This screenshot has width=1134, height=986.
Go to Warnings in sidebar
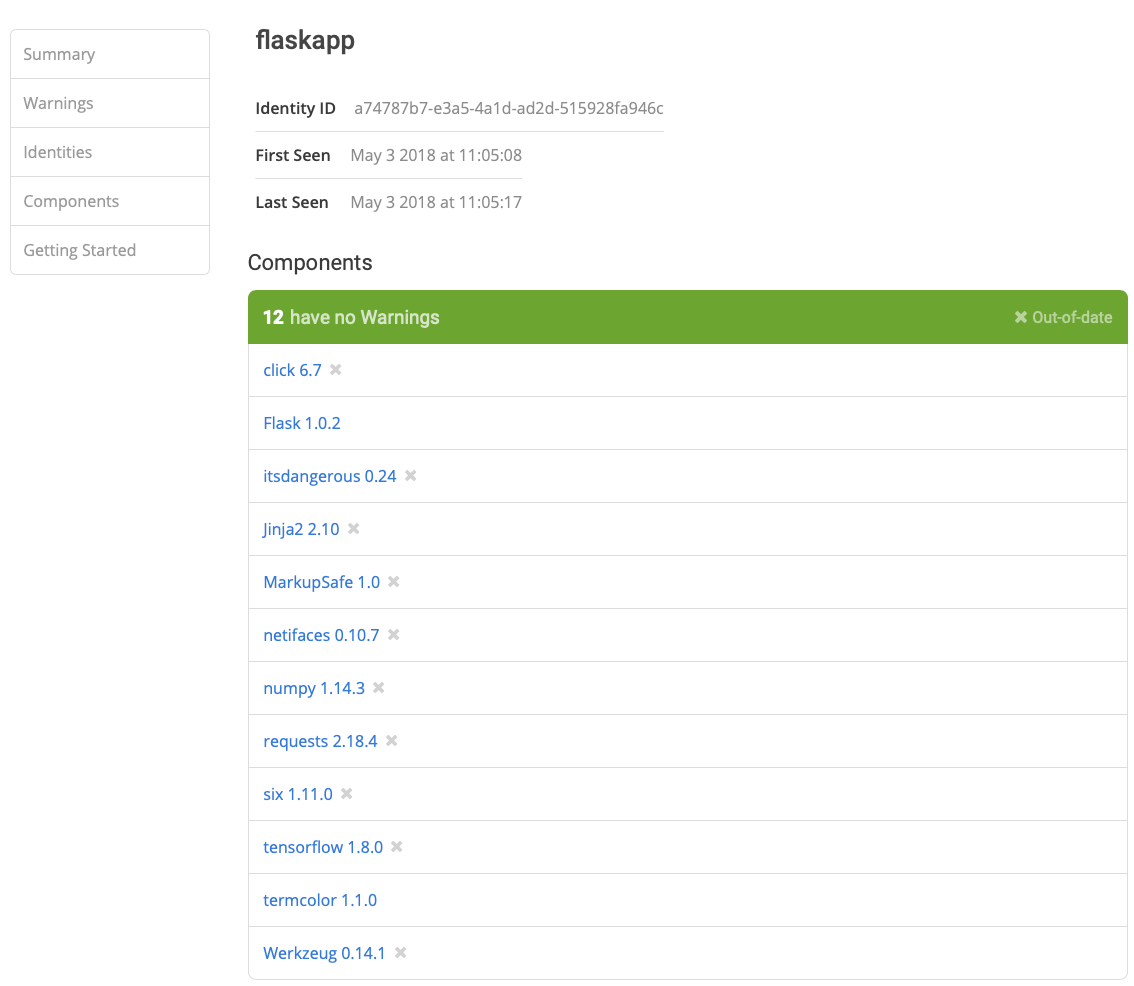tap(110, 103)
